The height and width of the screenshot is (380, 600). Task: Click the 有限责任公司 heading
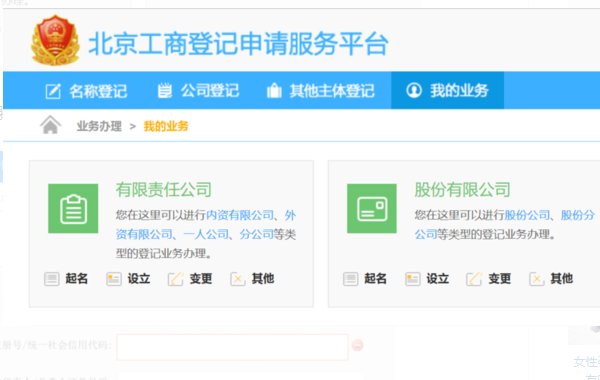coord(164,189)
